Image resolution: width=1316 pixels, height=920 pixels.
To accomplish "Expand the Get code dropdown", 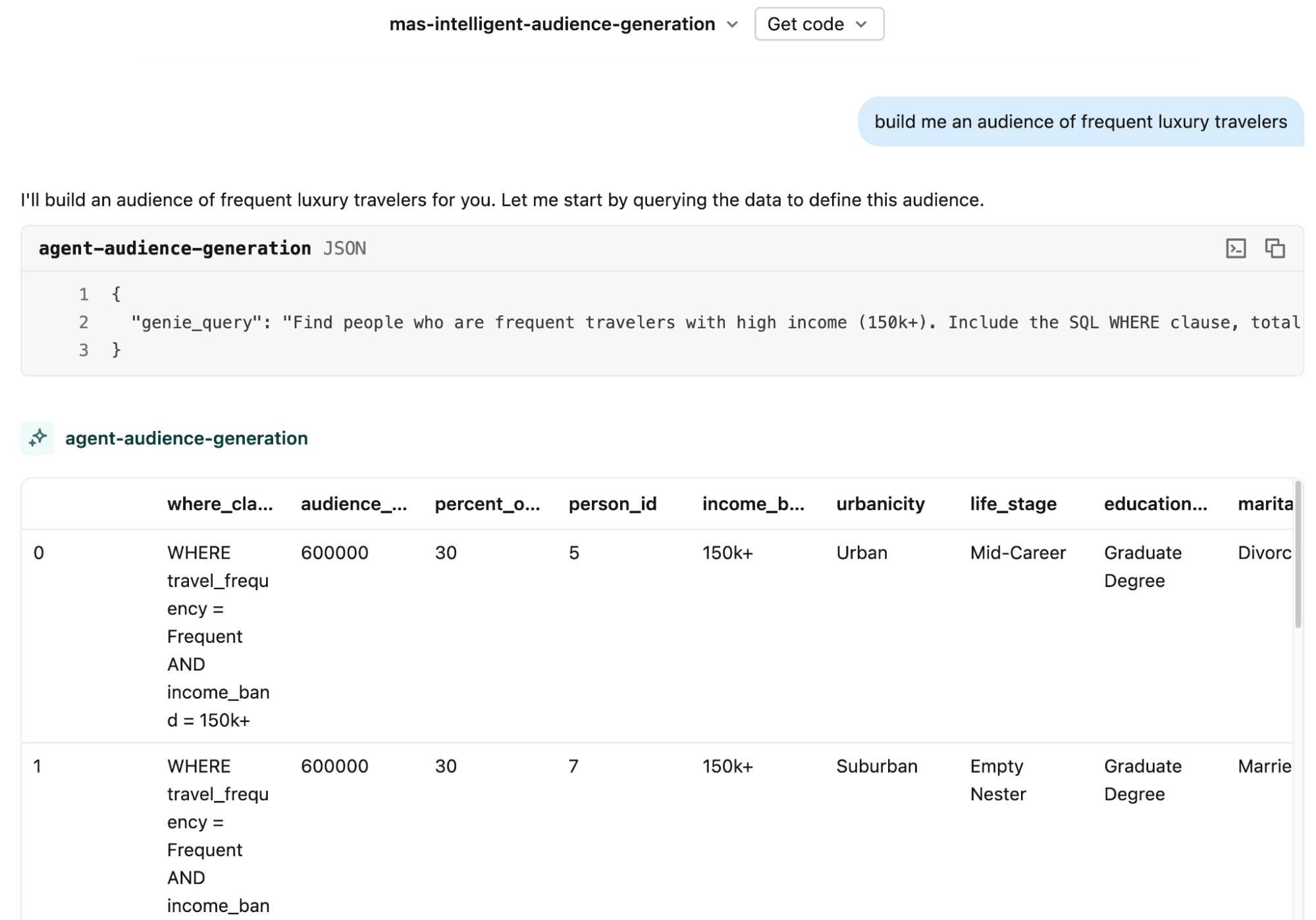I will pos(818,24).
